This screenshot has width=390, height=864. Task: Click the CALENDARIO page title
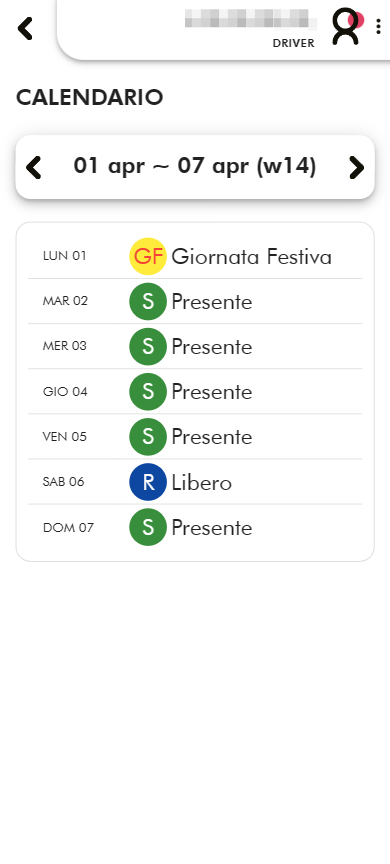click(90, 98)
